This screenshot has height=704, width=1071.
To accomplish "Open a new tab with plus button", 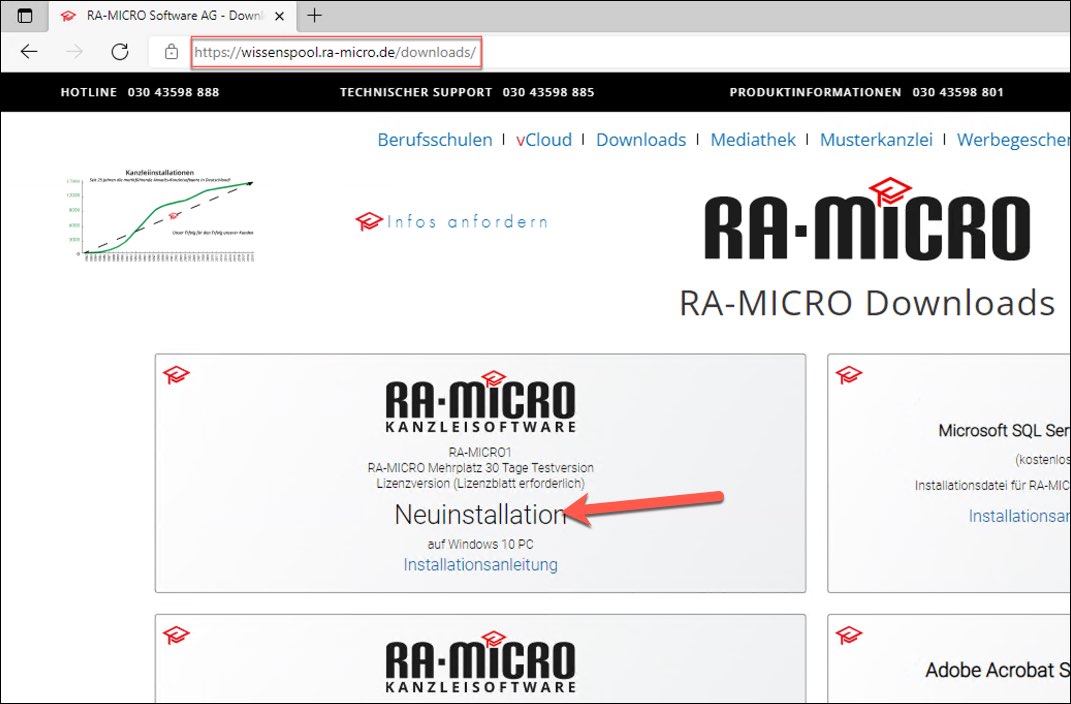I will point(314,15).
